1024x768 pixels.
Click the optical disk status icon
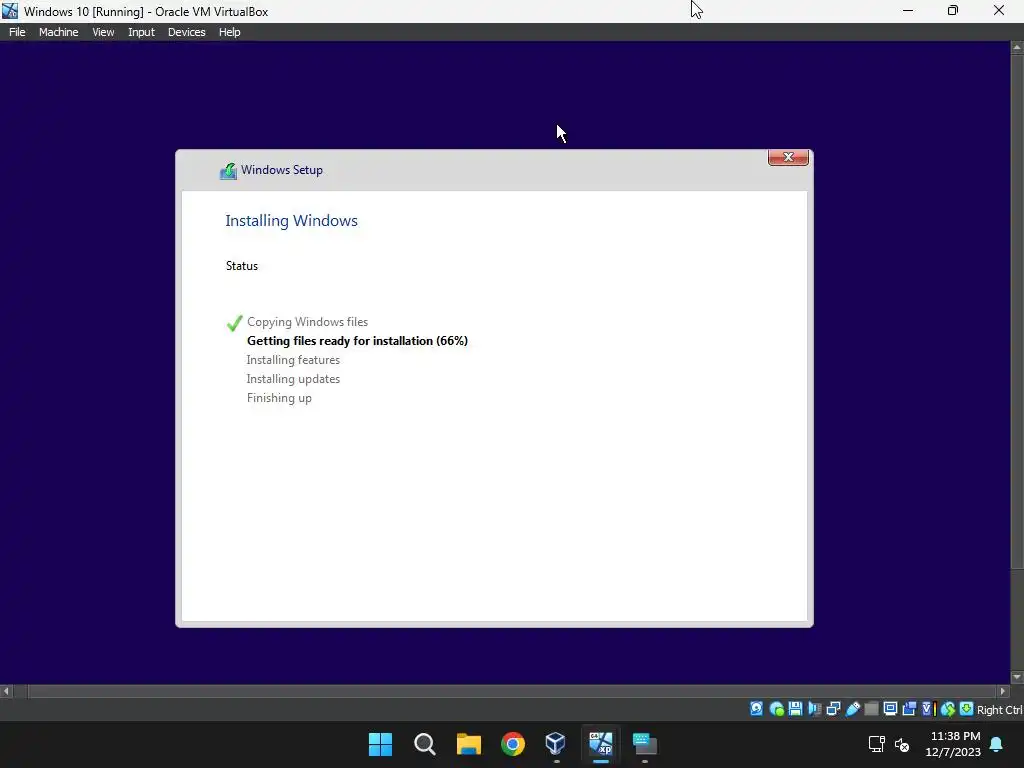[776, 709]
